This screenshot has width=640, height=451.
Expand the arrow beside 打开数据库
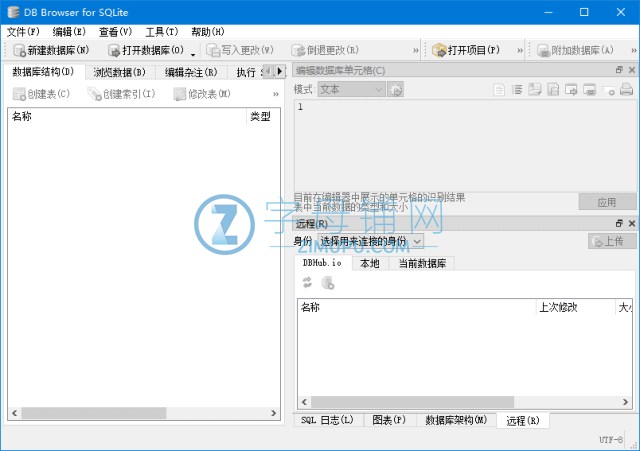click(x=193, y=53)
